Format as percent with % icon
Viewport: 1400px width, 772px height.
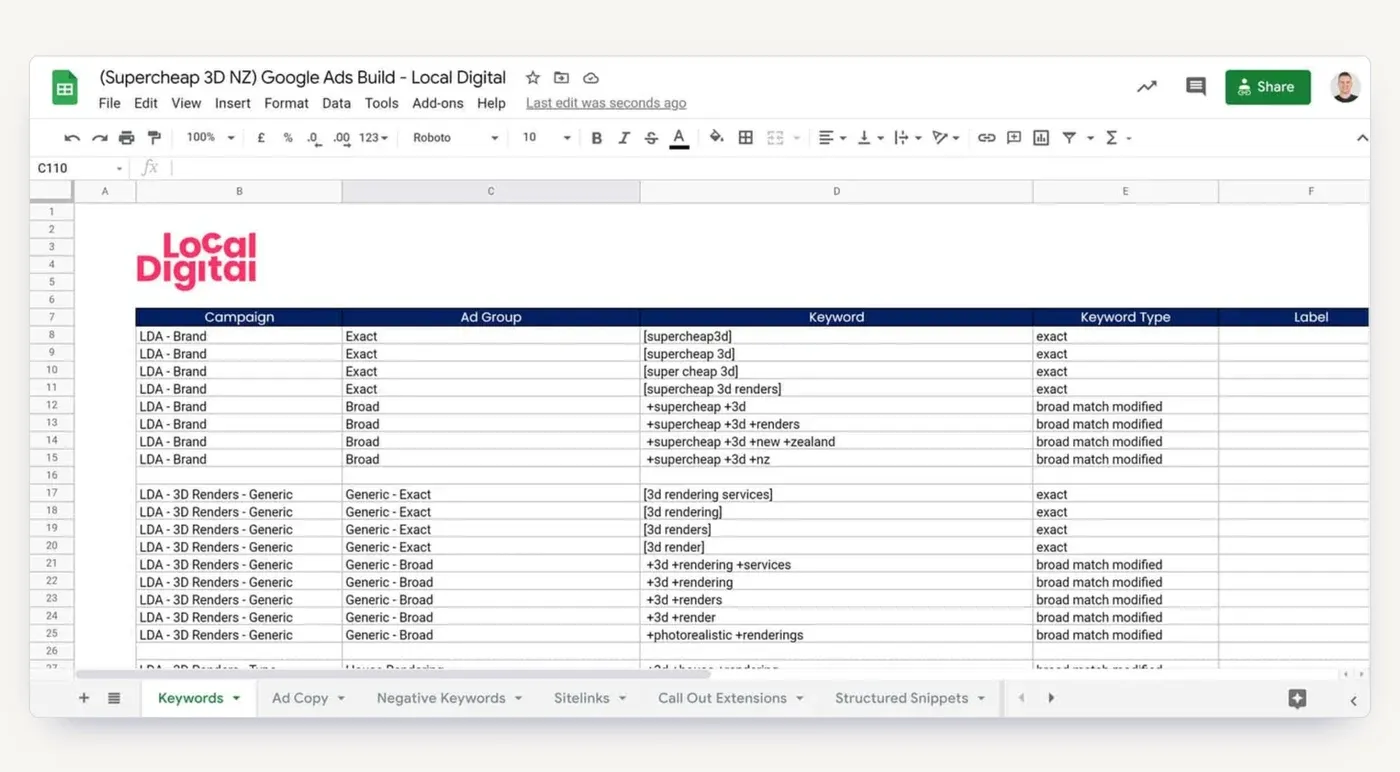288,138
